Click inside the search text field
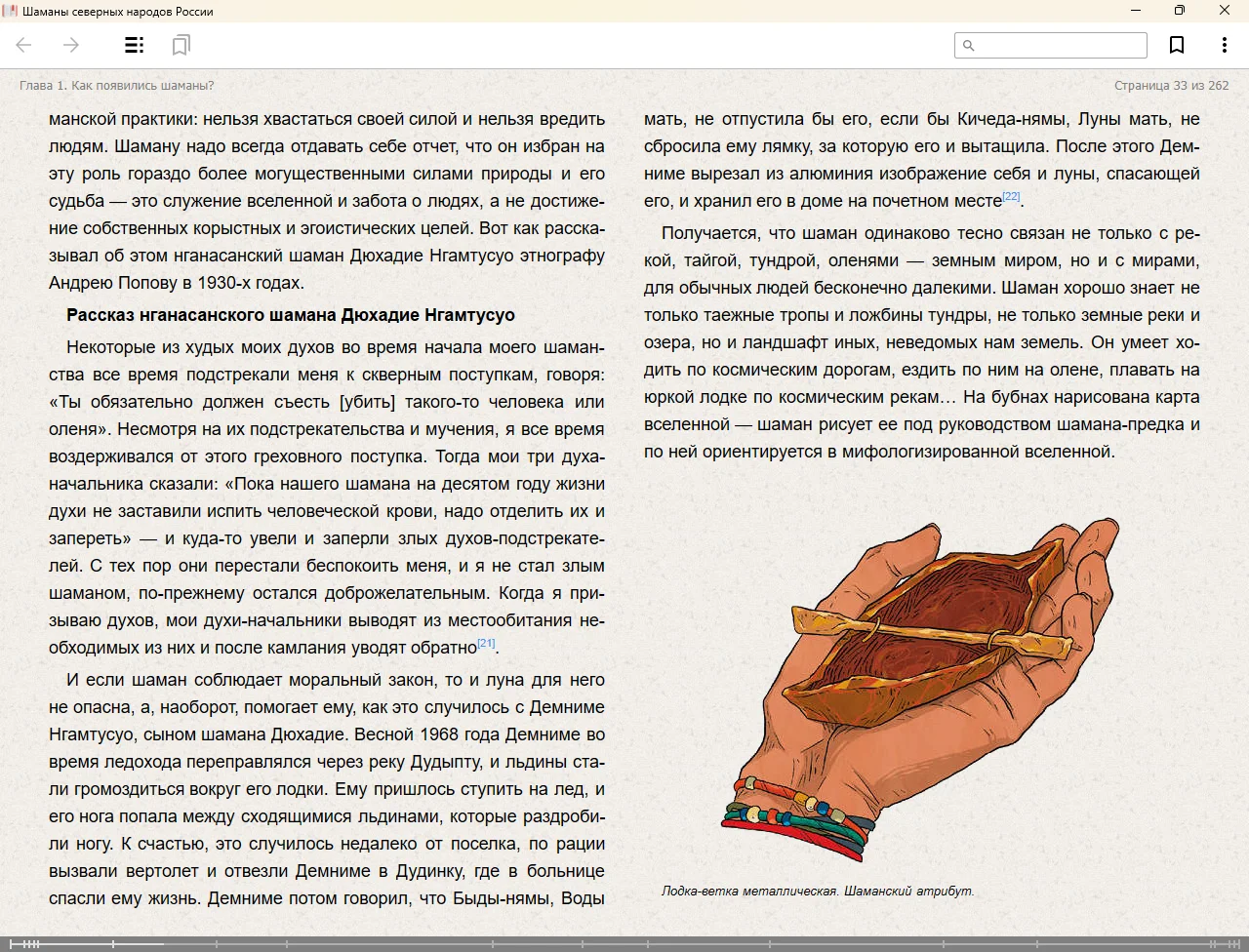 pos(1060,45)
